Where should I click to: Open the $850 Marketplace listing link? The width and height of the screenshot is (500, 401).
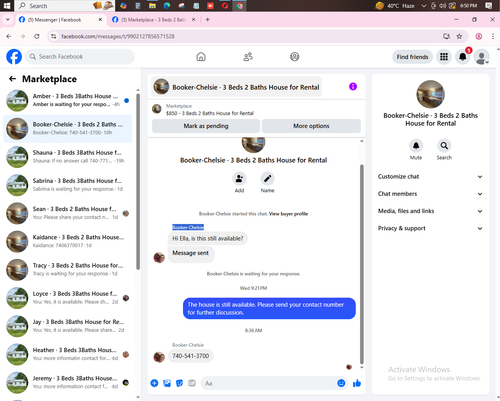coord(210,113)
